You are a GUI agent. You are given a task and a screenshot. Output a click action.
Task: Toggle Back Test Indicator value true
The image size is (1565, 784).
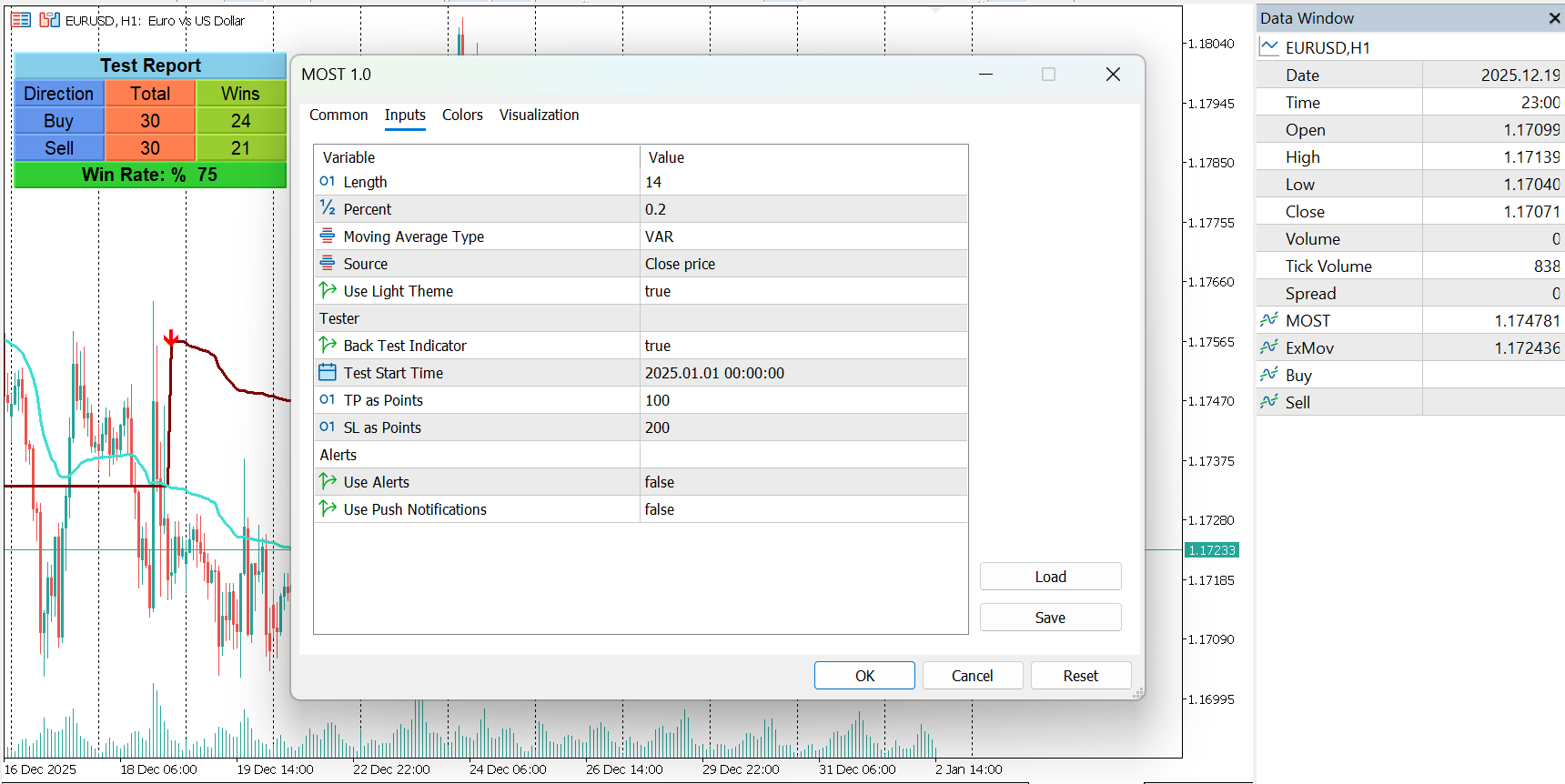coord(803,346)
